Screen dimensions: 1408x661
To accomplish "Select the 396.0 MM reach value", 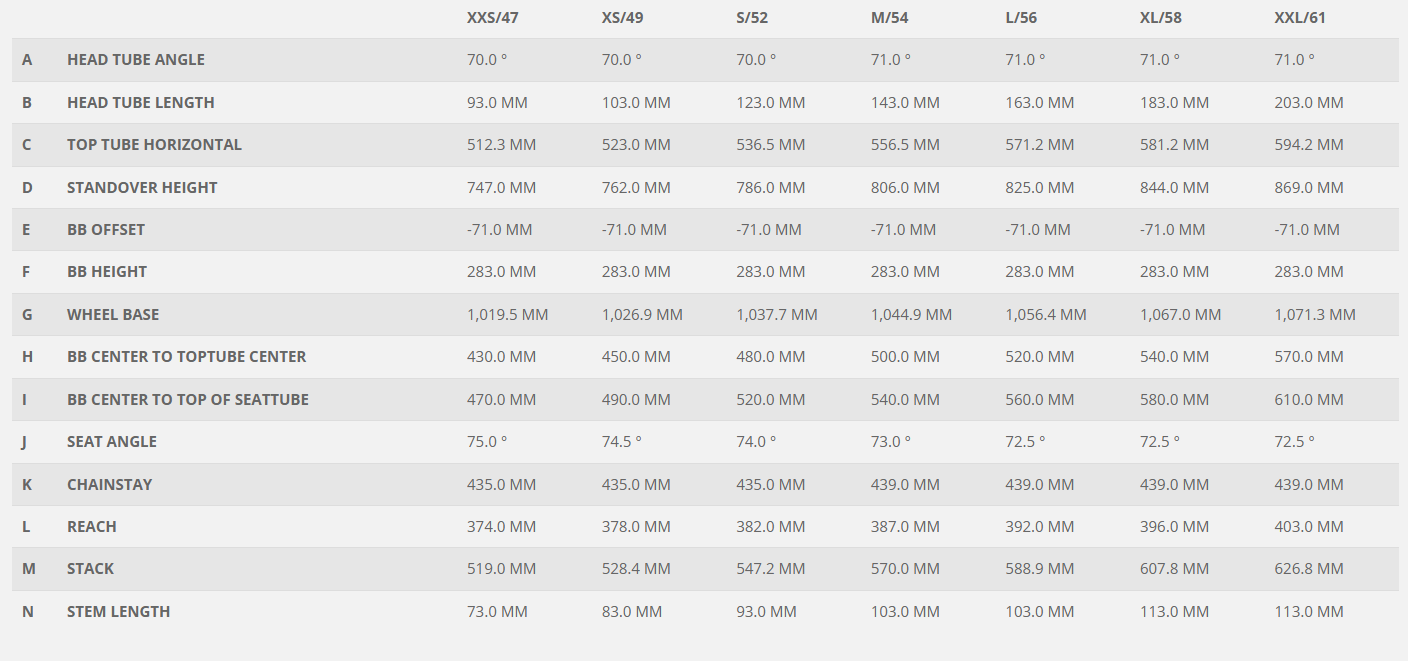I will (x=1174, y=527).
